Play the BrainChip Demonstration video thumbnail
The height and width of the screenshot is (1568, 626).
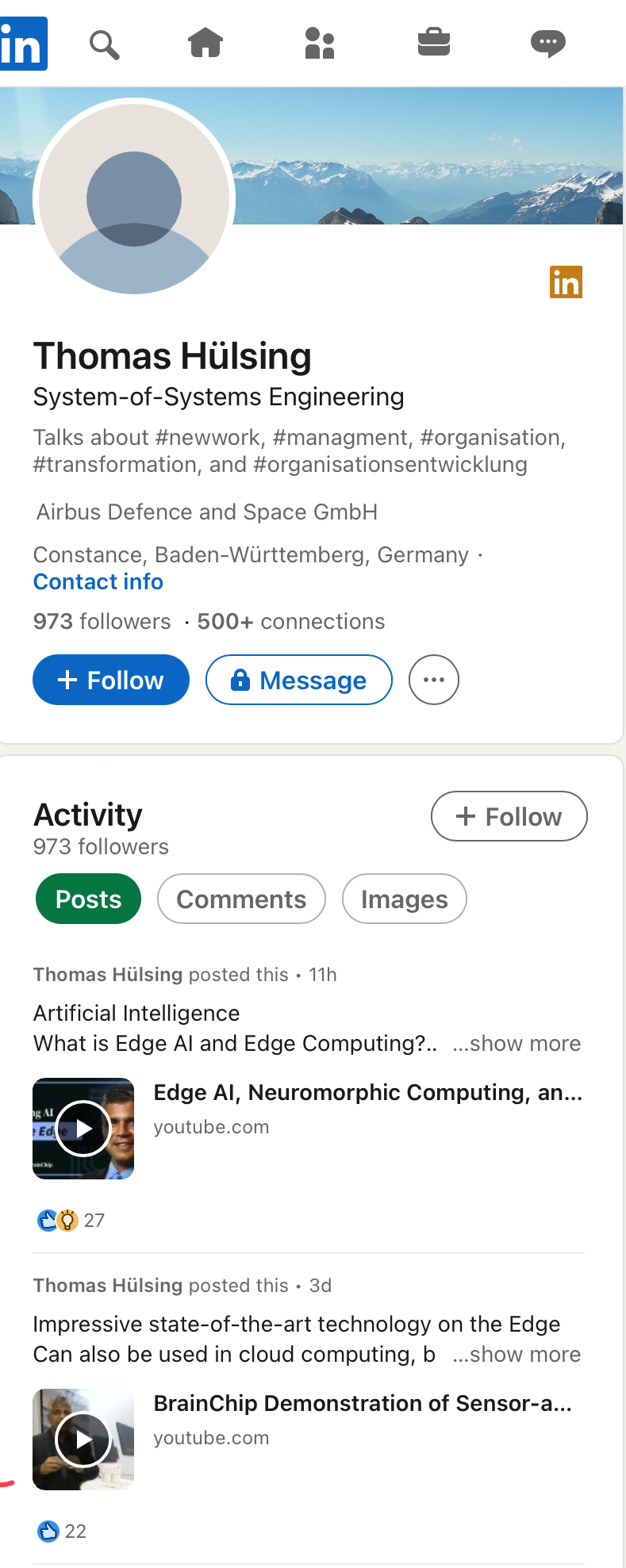(83, 1440)
